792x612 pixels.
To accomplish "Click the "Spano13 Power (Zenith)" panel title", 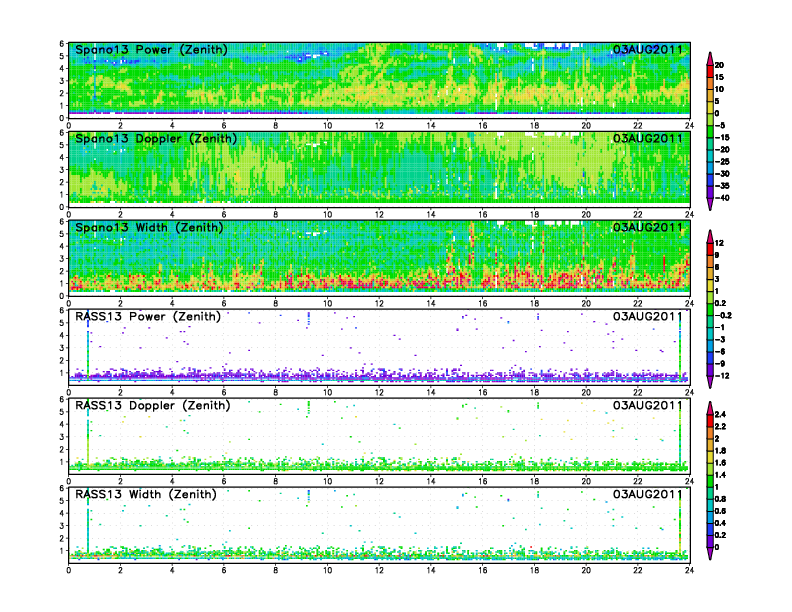I will click(x=151, y=49).
